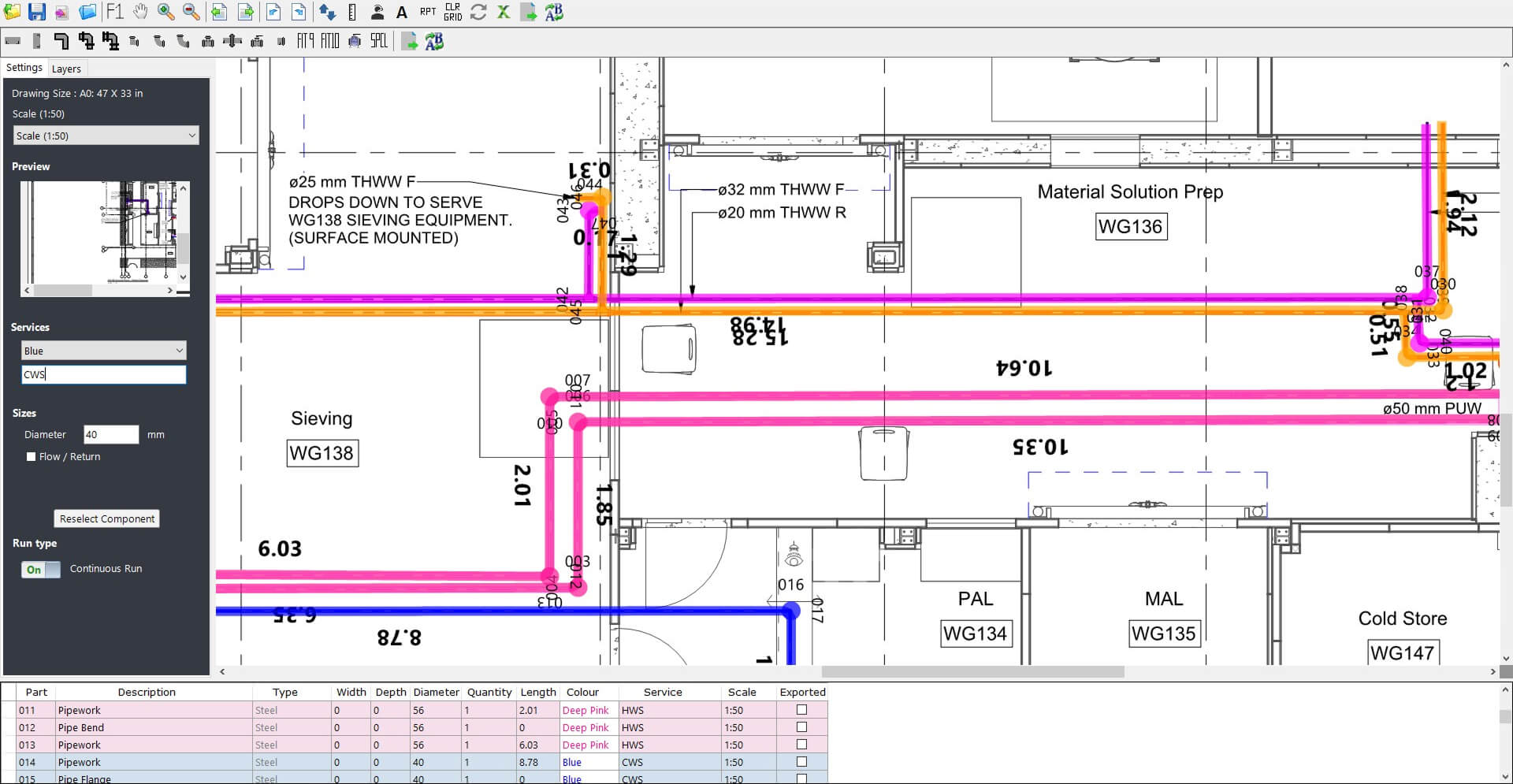Open F1 help
This screenshot has width=1513, height=784.
click(114, 12)
